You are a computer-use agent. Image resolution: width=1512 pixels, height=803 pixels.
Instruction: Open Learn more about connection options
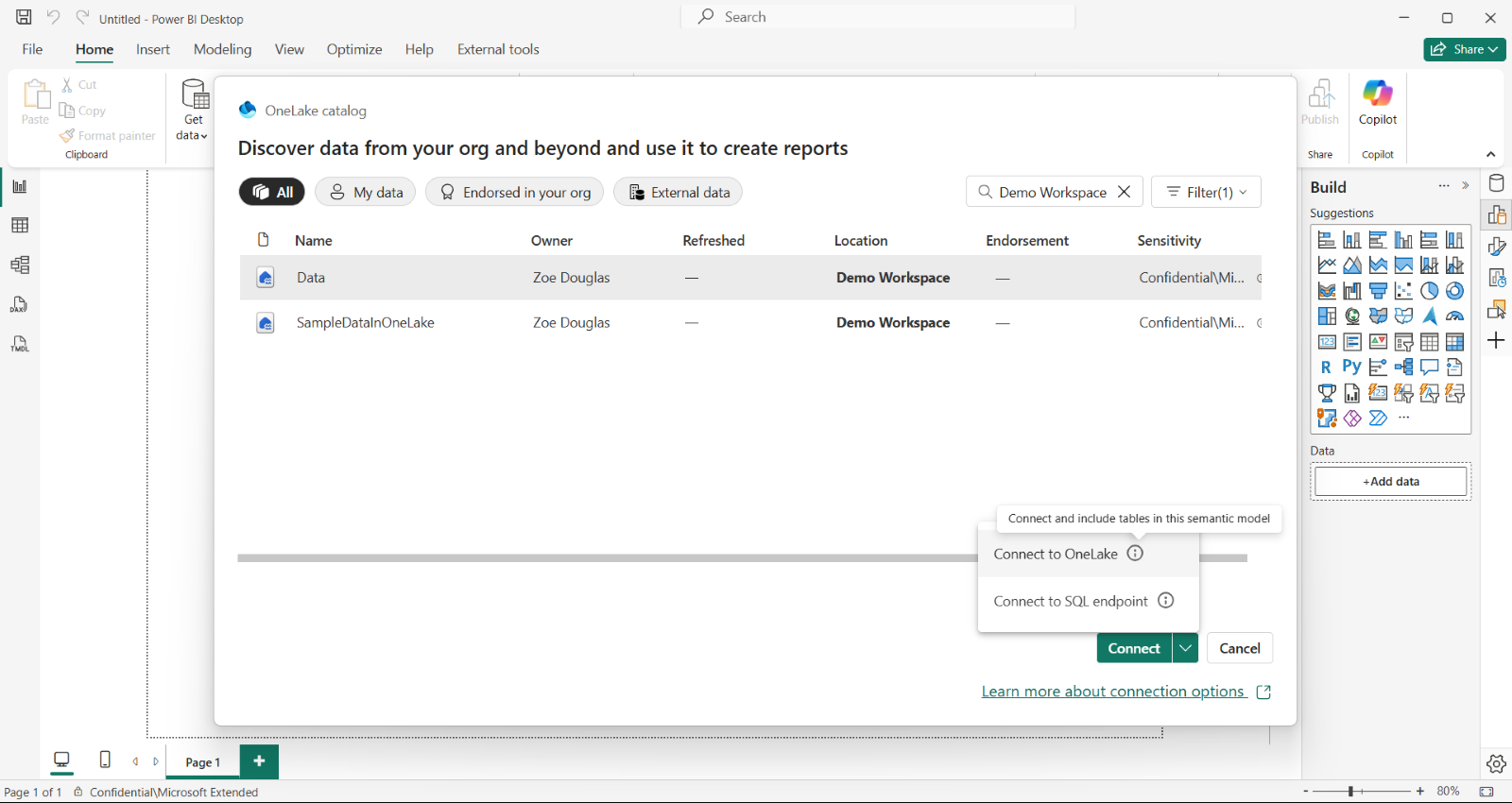pos(1126,692)
